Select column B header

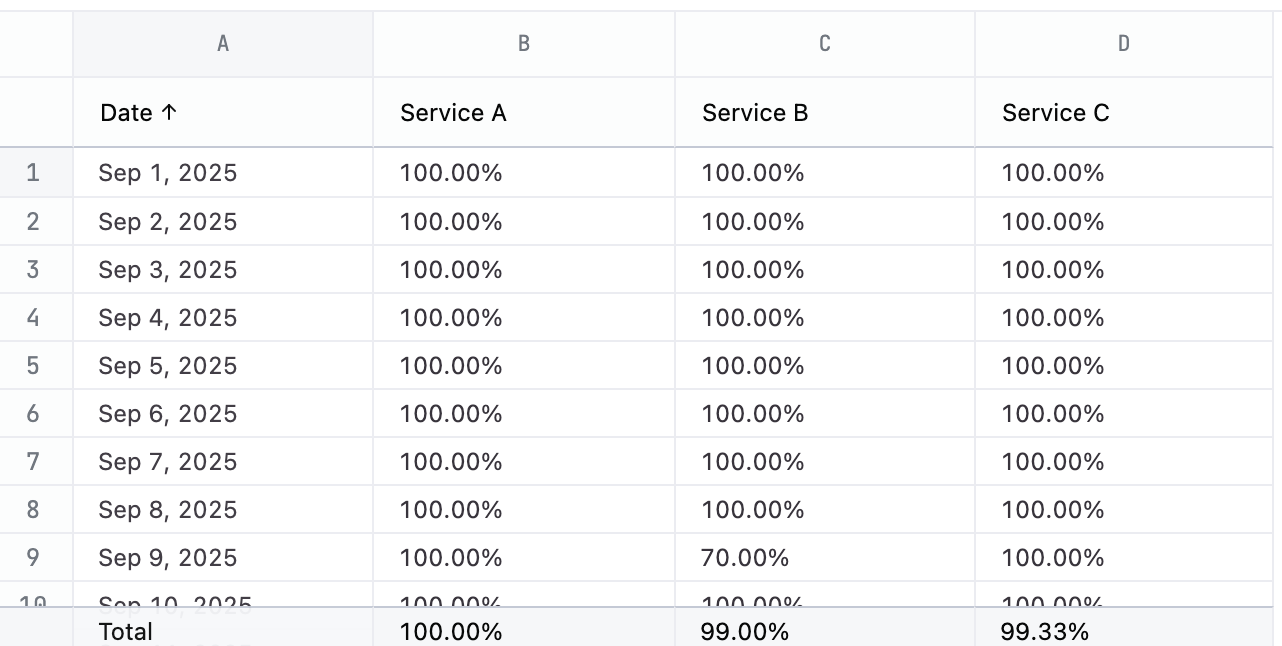click(524, 44)
